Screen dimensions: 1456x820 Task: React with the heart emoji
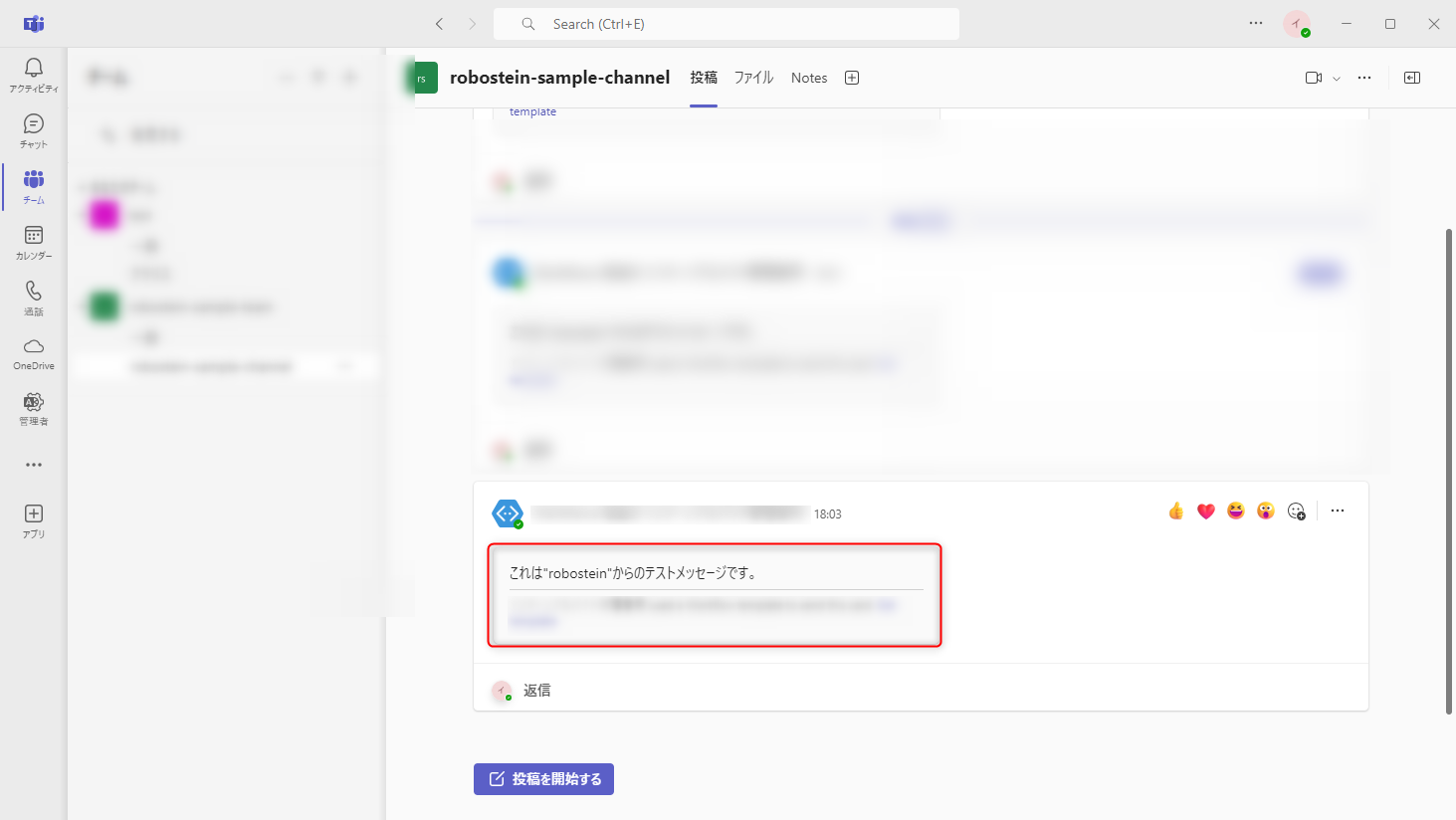[x=1206, y=511]
